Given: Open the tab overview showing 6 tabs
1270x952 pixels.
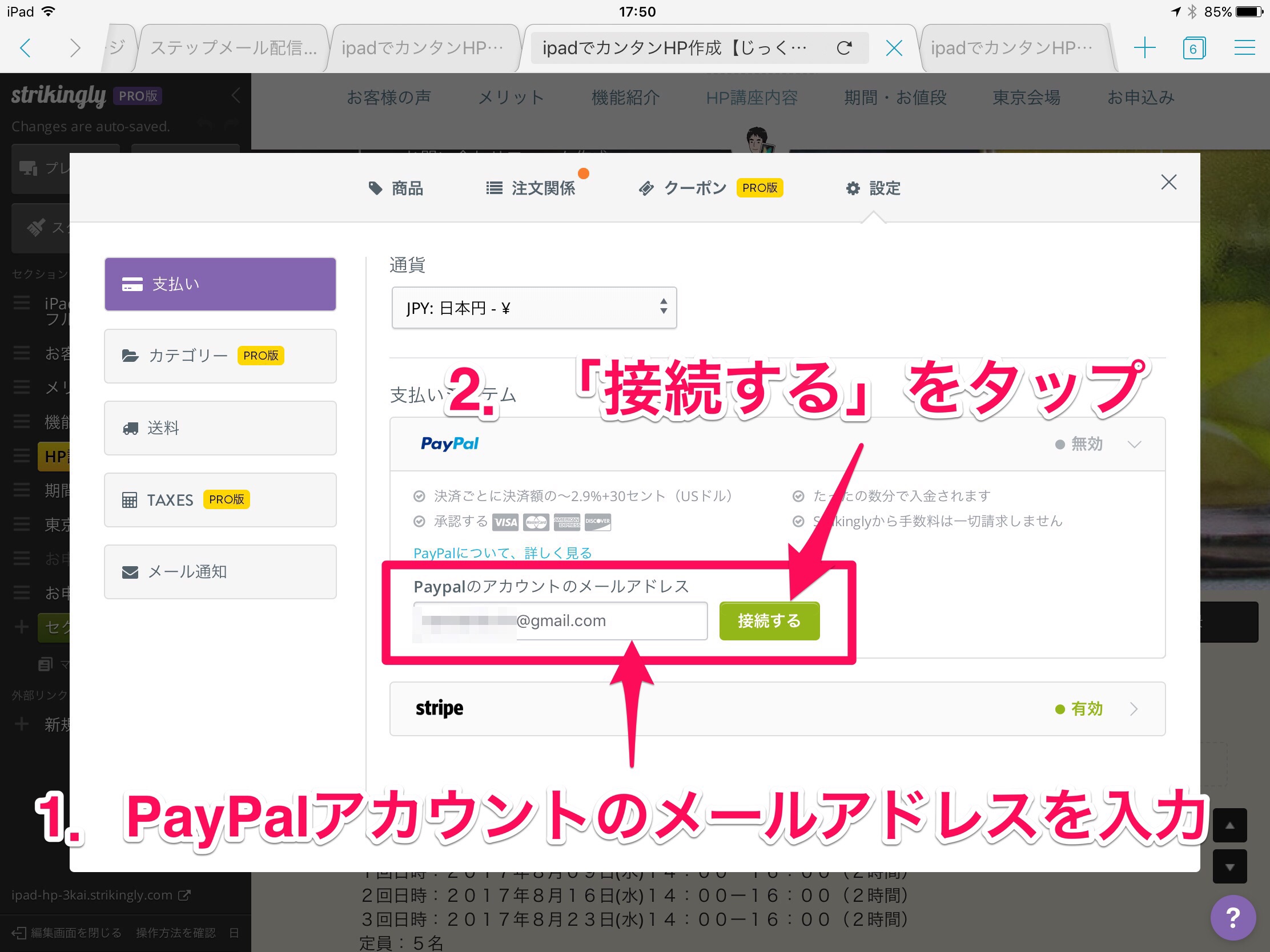Looking at the screenshot, I should (x=1194, y=47).
